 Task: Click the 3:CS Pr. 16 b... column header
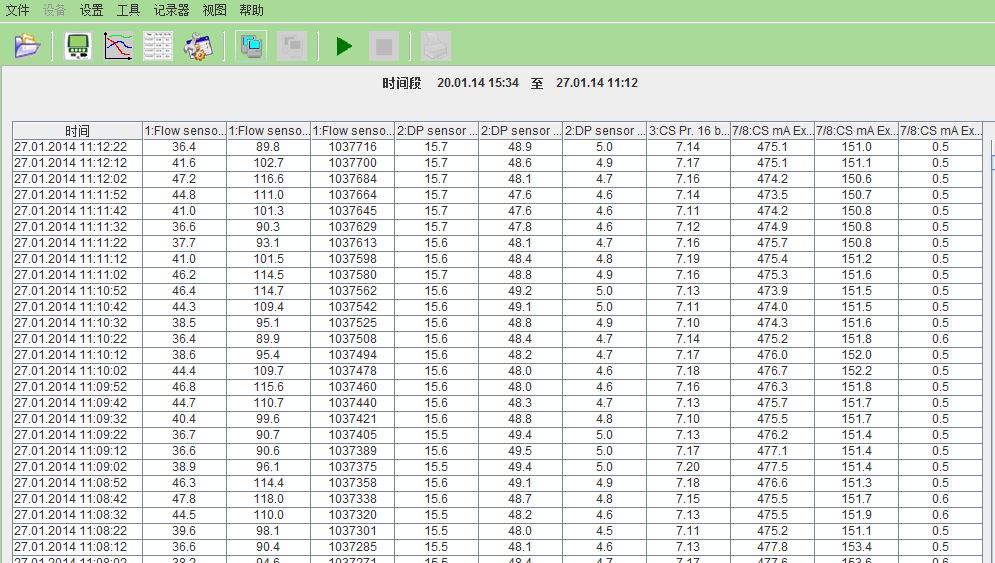[x=688, y=131]
